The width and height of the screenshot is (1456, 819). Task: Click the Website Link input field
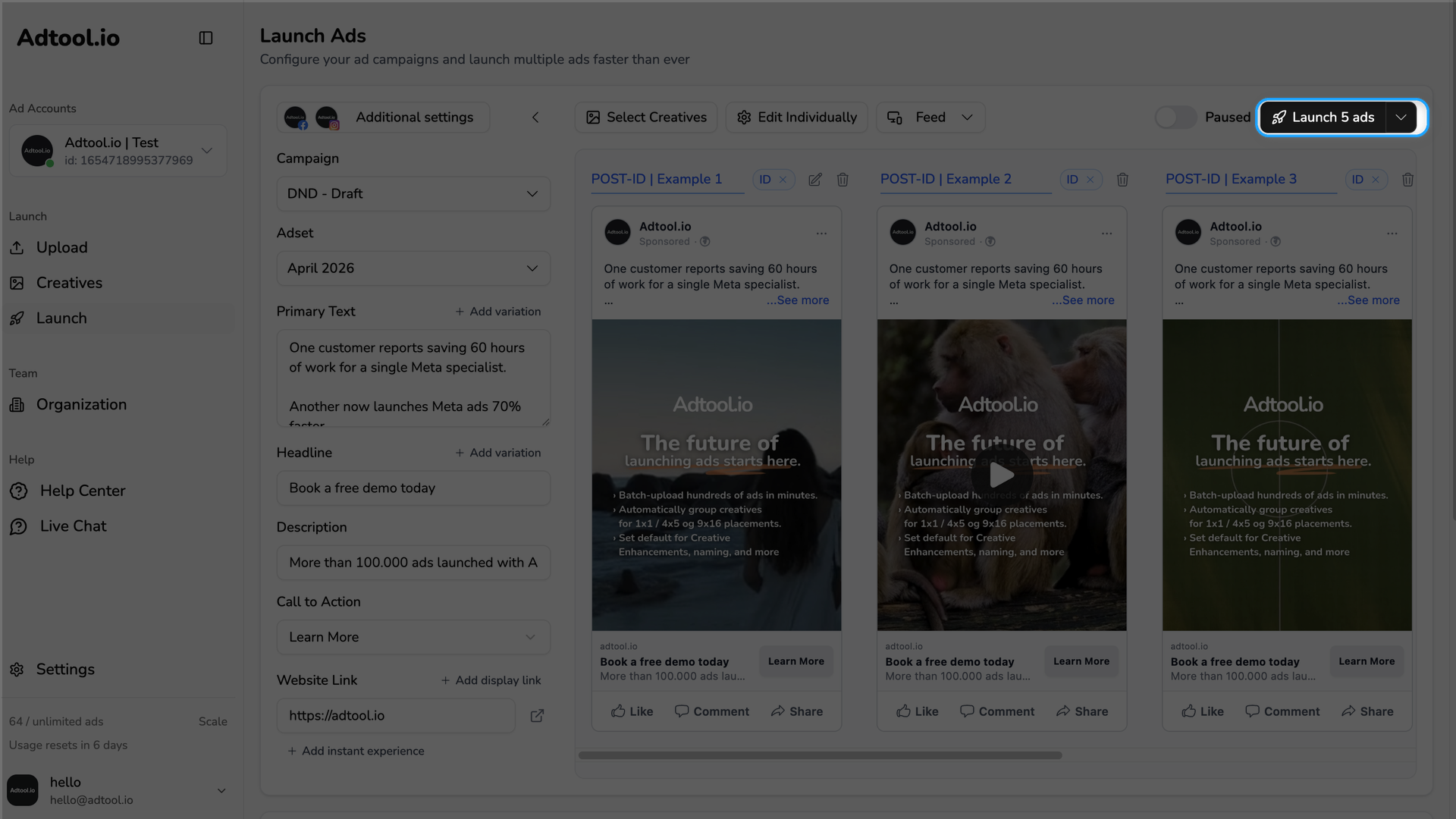[396, 716]
